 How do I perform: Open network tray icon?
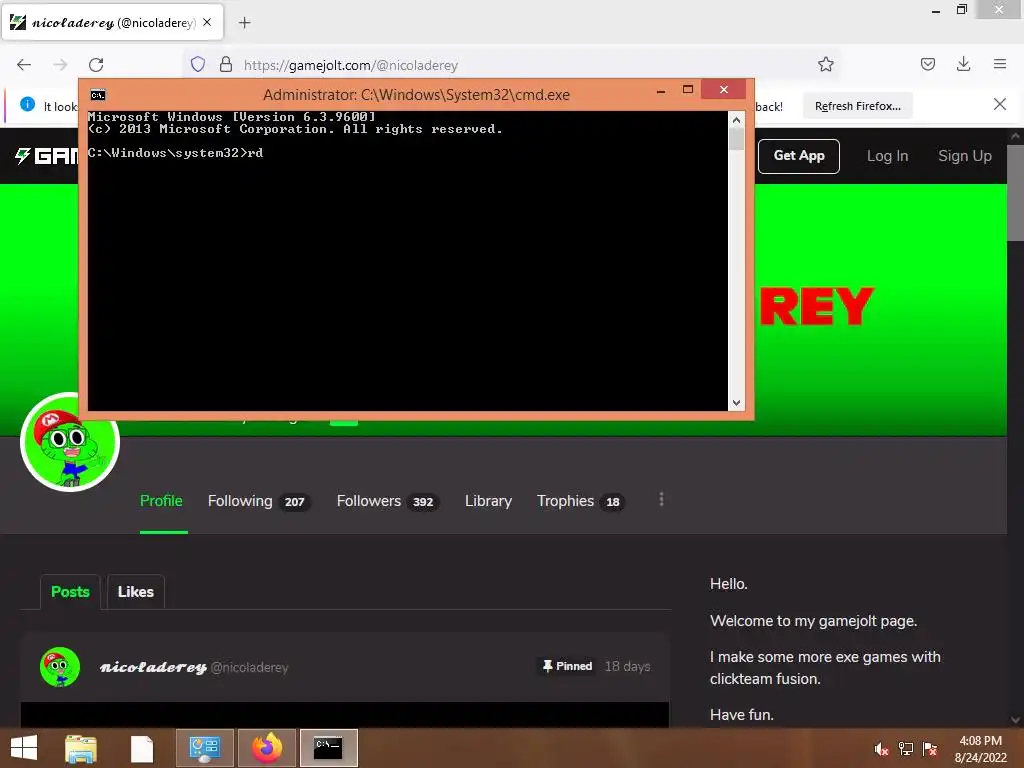point(906,749)
